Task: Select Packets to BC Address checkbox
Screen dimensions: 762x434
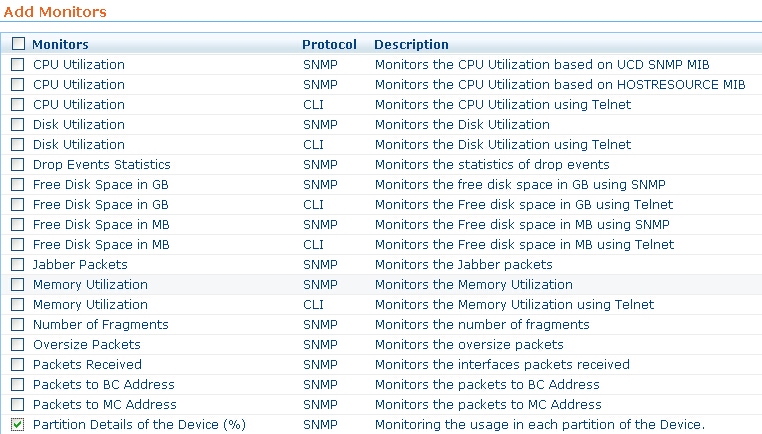Action: click(18, 384)
